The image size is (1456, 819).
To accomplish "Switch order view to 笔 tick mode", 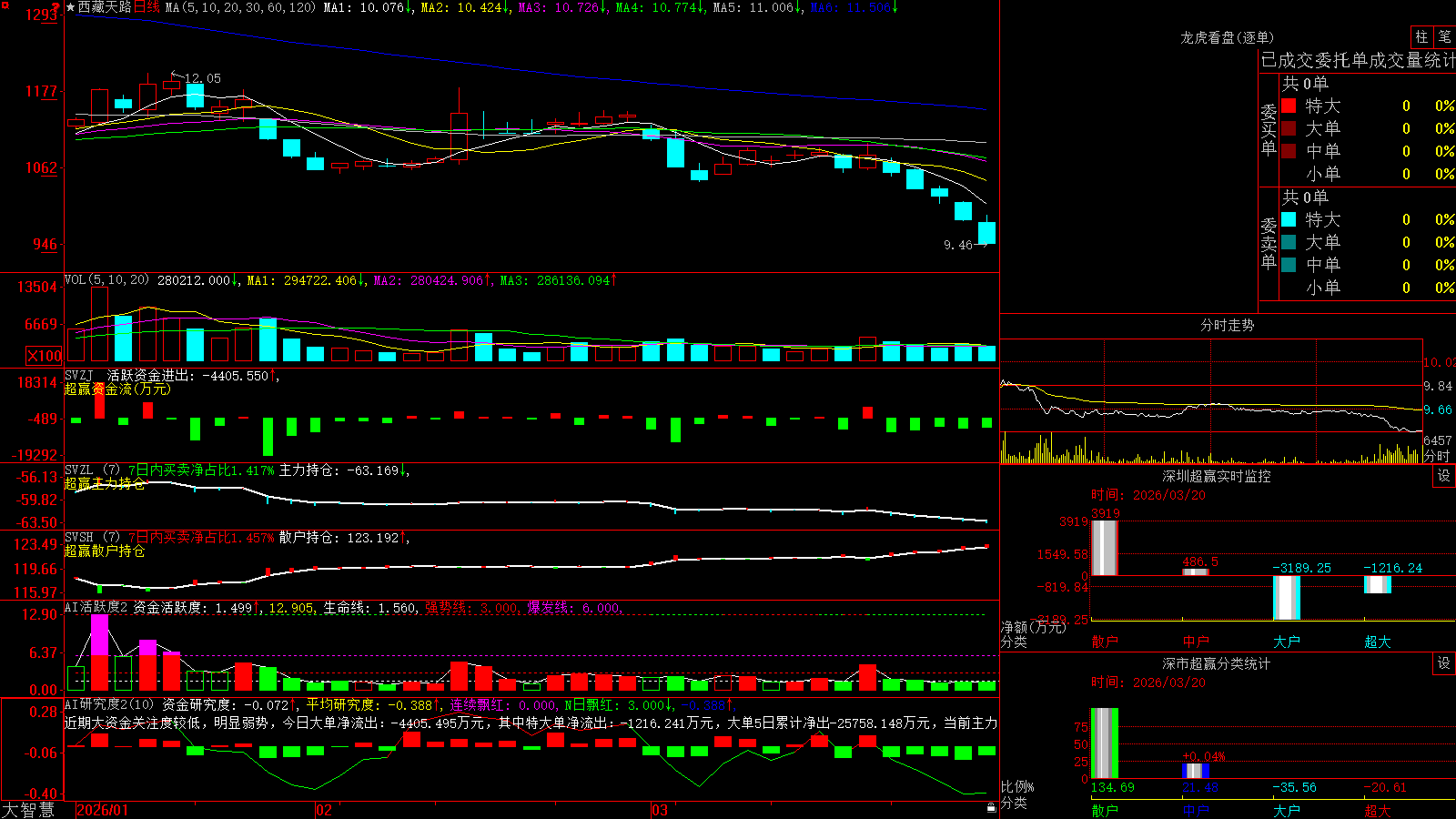I will click(x=1445, y=36).
